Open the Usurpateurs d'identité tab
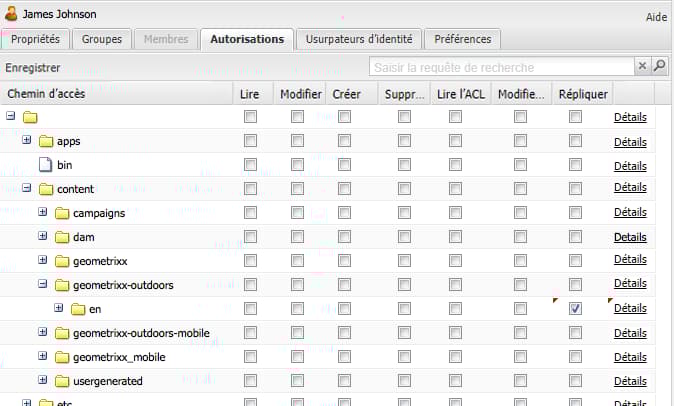 pyautogui.click(x=359, y=40)
